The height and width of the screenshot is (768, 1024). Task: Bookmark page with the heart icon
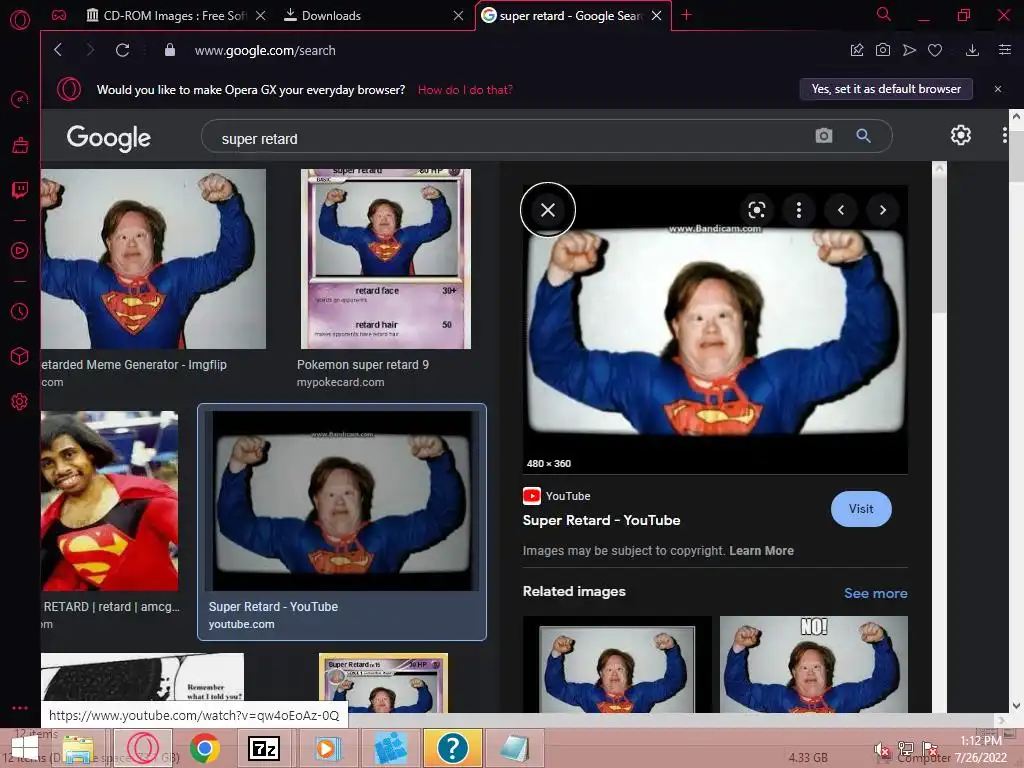click(935, 50)
